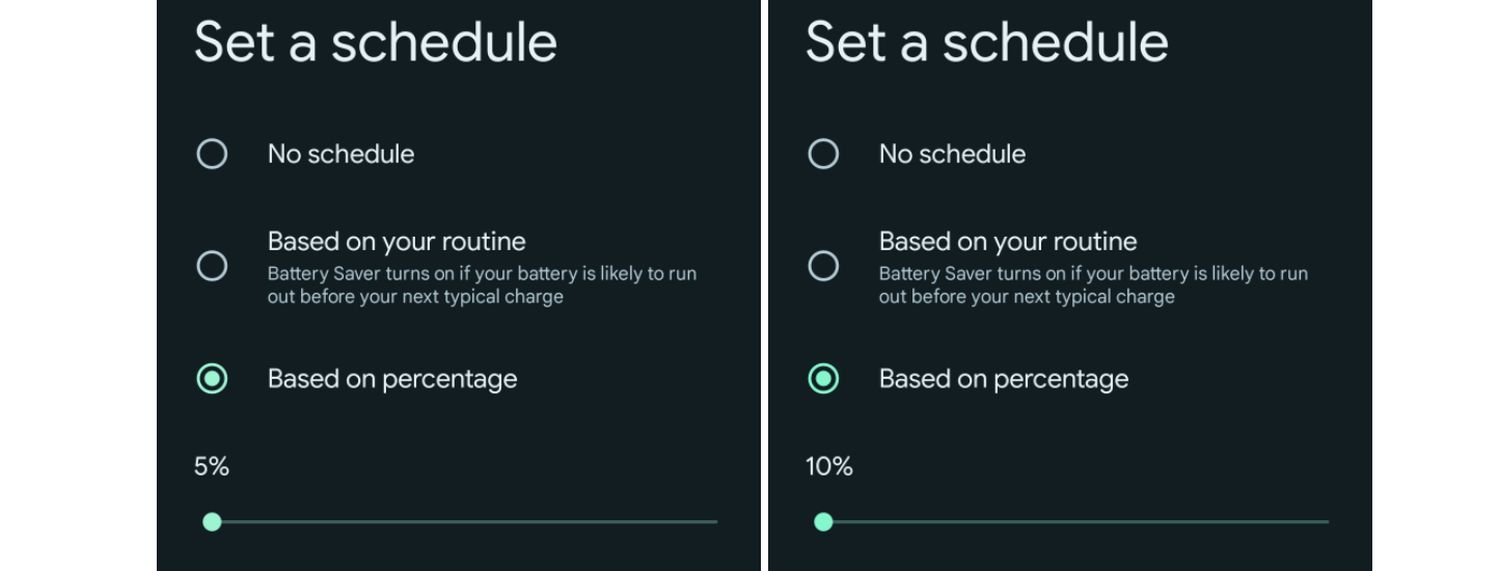
Task: Tap the No schedule label in the left screenshot
Action: point(341,154)
